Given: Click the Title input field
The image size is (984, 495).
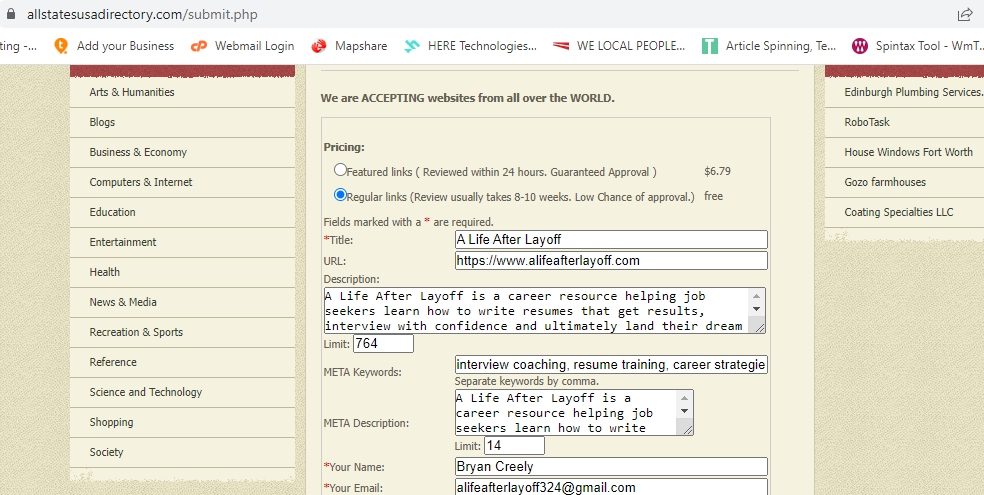Looking at the screenshot, I should (x=611, y=240).
